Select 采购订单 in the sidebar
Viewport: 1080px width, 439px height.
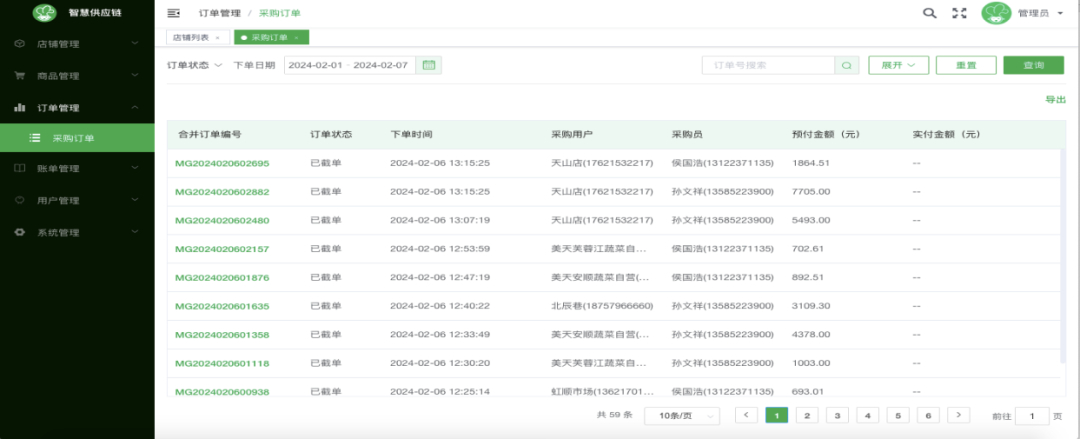tap(77, 139)
